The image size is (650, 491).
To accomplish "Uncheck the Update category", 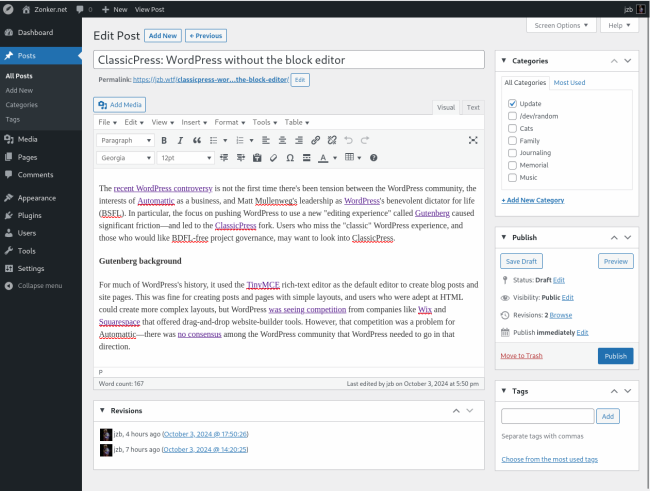I will (512, 103).
